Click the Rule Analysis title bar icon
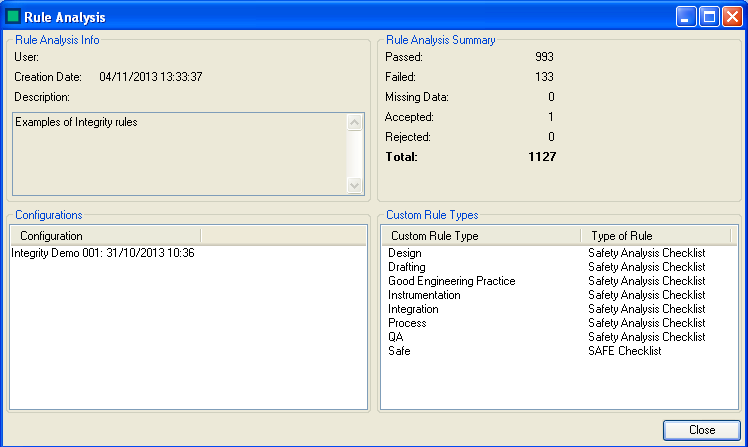Viewport: 748px width, 447px height. pyautogui.click(x=13, y=17)
